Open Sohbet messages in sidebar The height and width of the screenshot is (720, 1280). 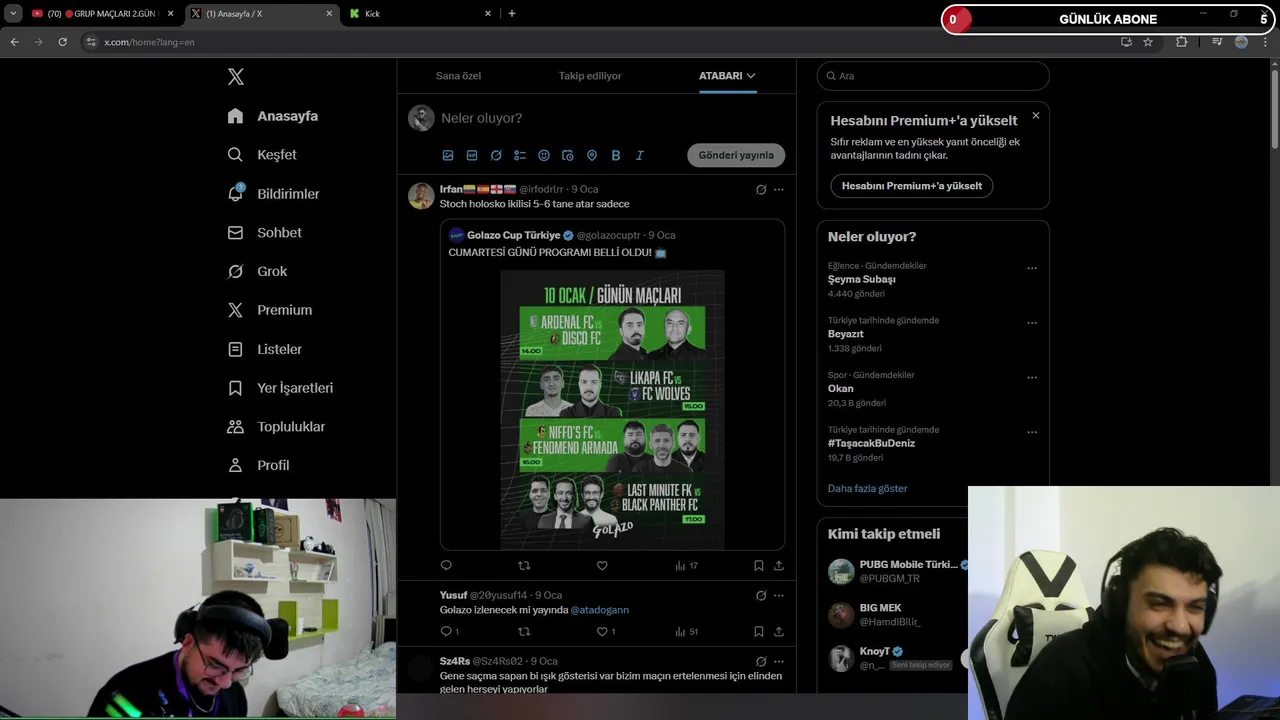coord(265,232)
